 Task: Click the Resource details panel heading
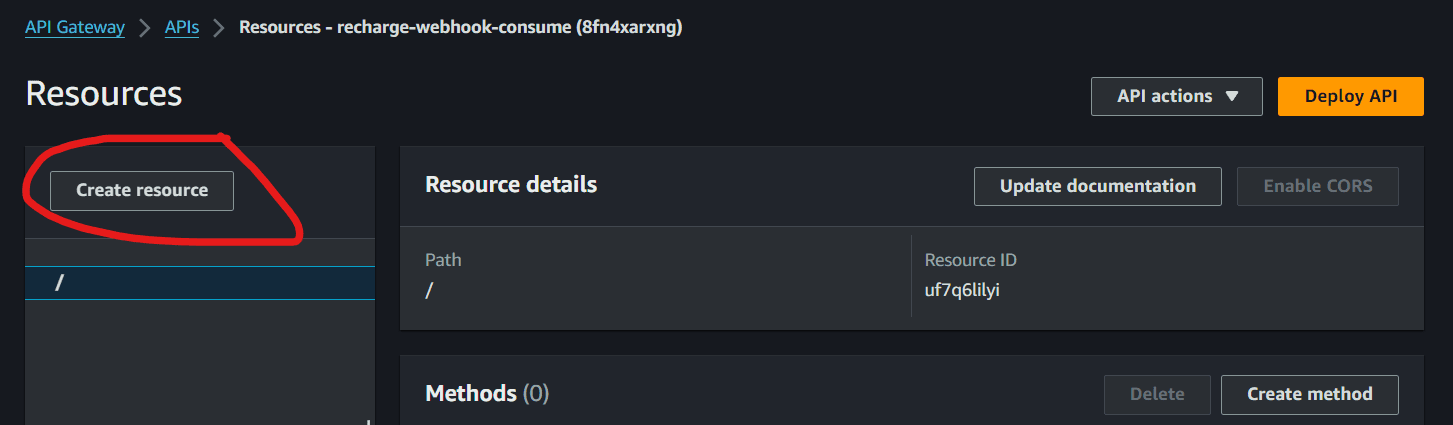511,185
